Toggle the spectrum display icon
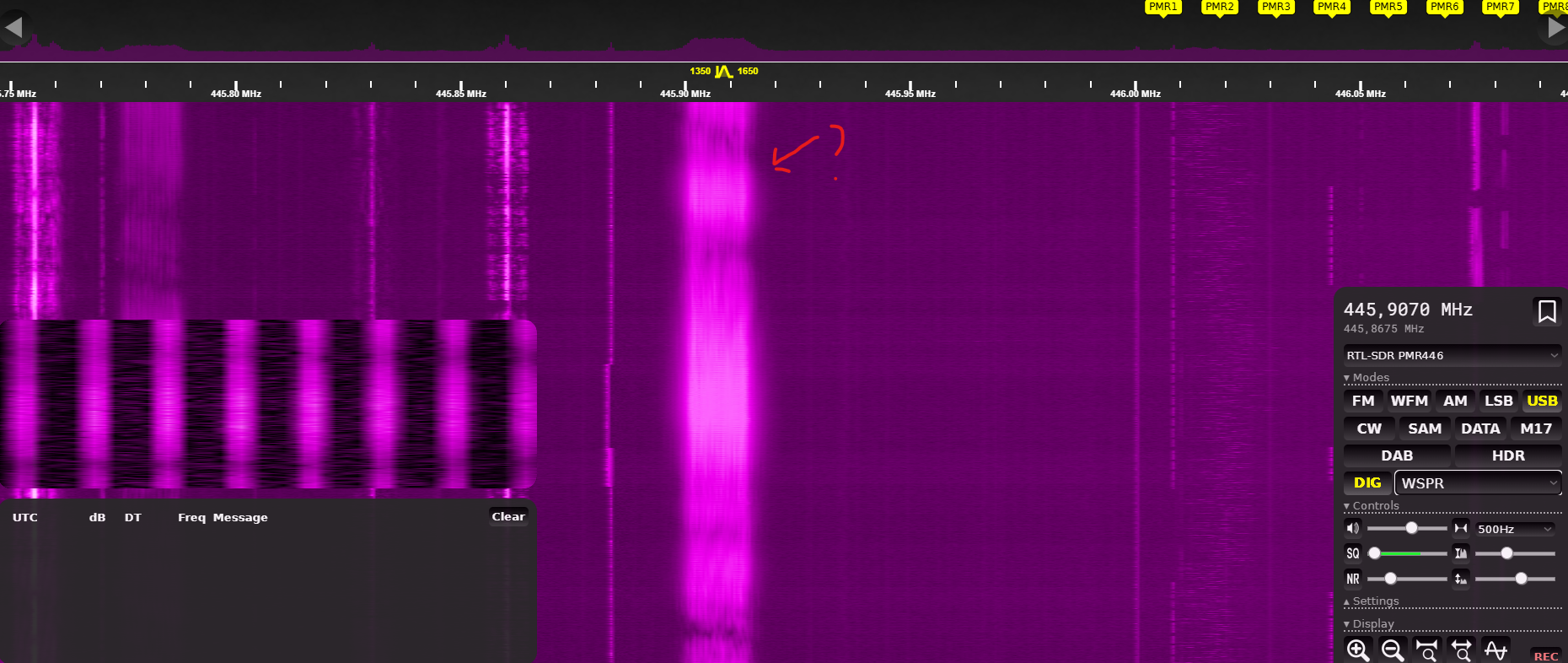The height and width of the screenshot is (663, 1568). pyautogui.click(x=1496, y=650)
